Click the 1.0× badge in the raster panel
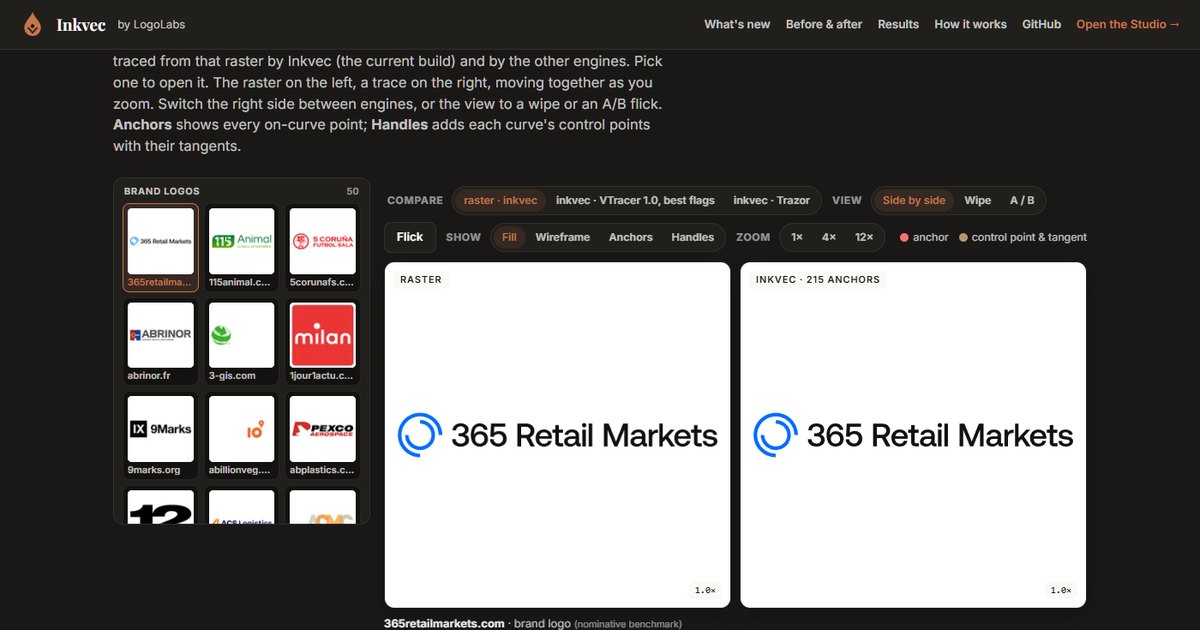Screen dimensions: 1200x630 pyautogui.click(x=705, y=590)
